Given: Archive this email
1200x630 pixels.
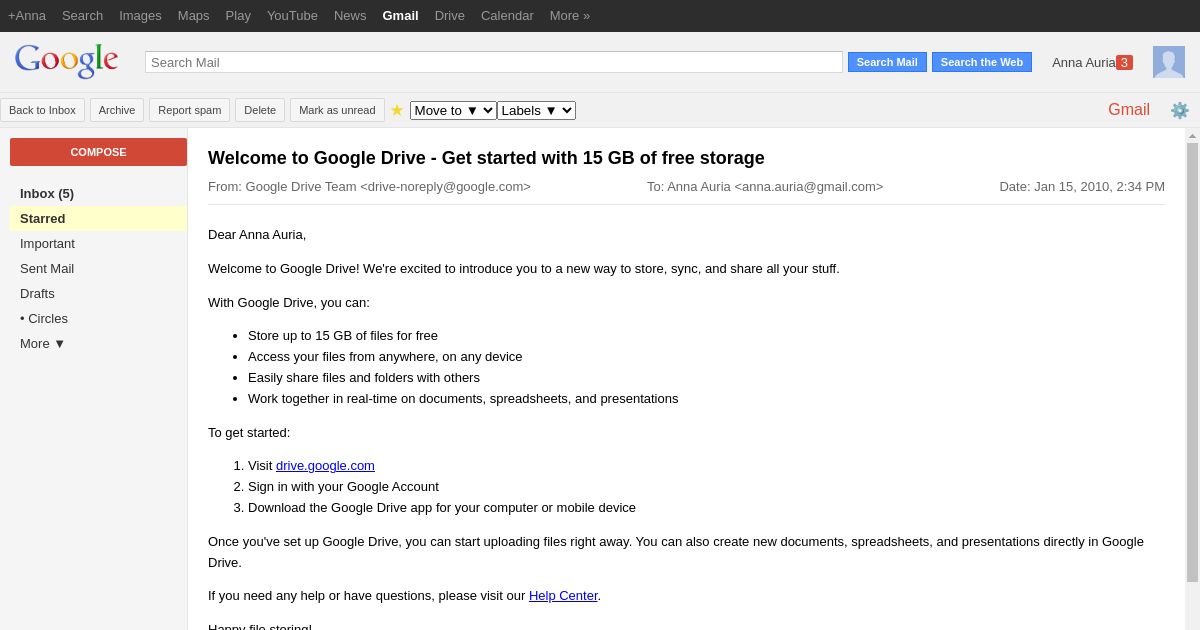Looking at the screenshot, I should pyautogui.click(x=116, y=110).
